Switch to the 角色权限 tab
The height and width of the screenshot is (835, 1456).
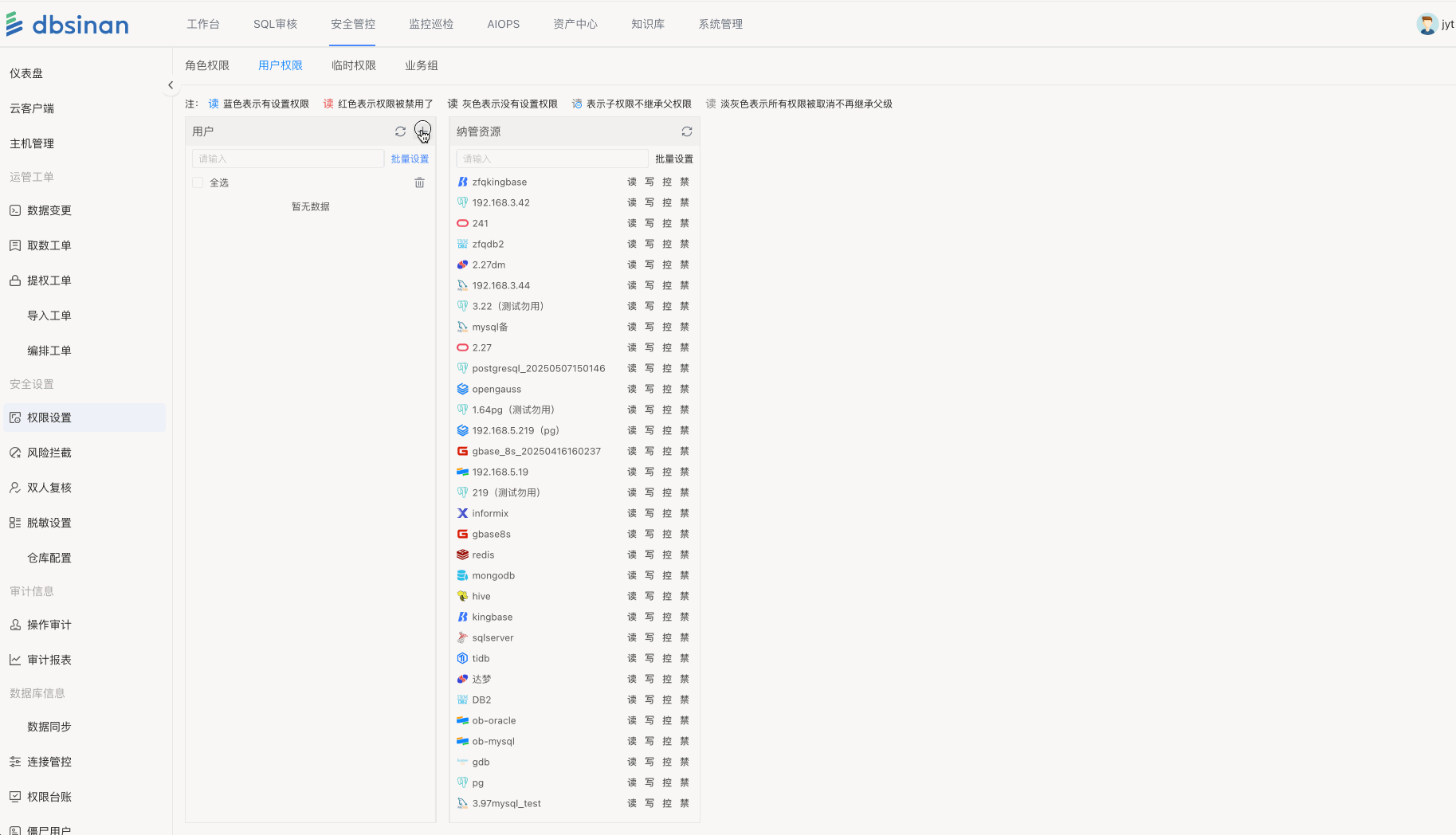coord(207,65)
